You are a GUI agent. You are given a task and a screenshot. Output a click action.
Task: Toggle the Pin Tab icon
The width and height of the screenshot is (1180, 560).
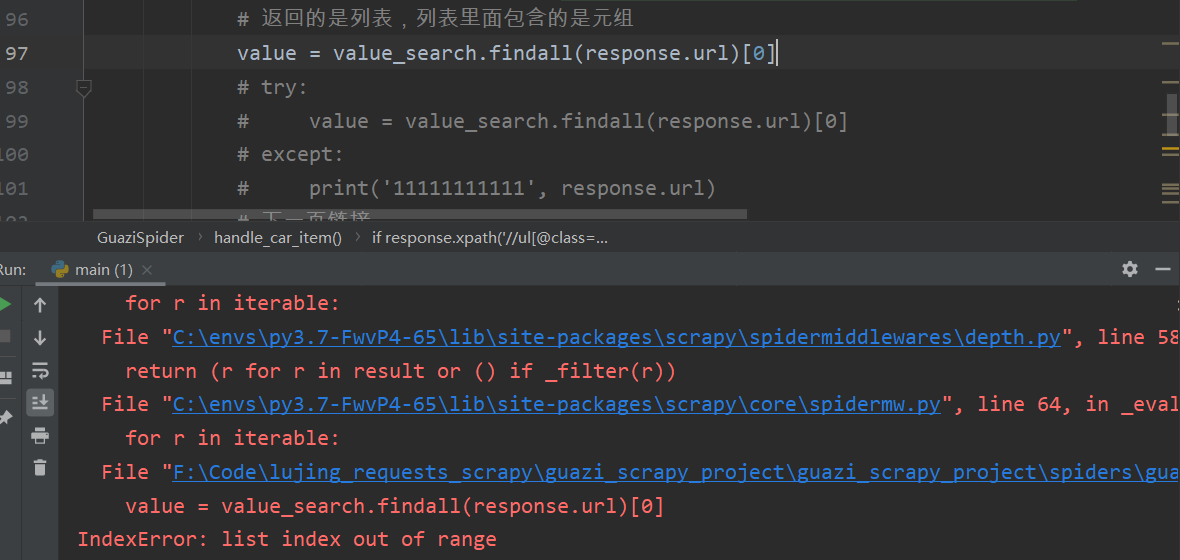coord(5,417)
